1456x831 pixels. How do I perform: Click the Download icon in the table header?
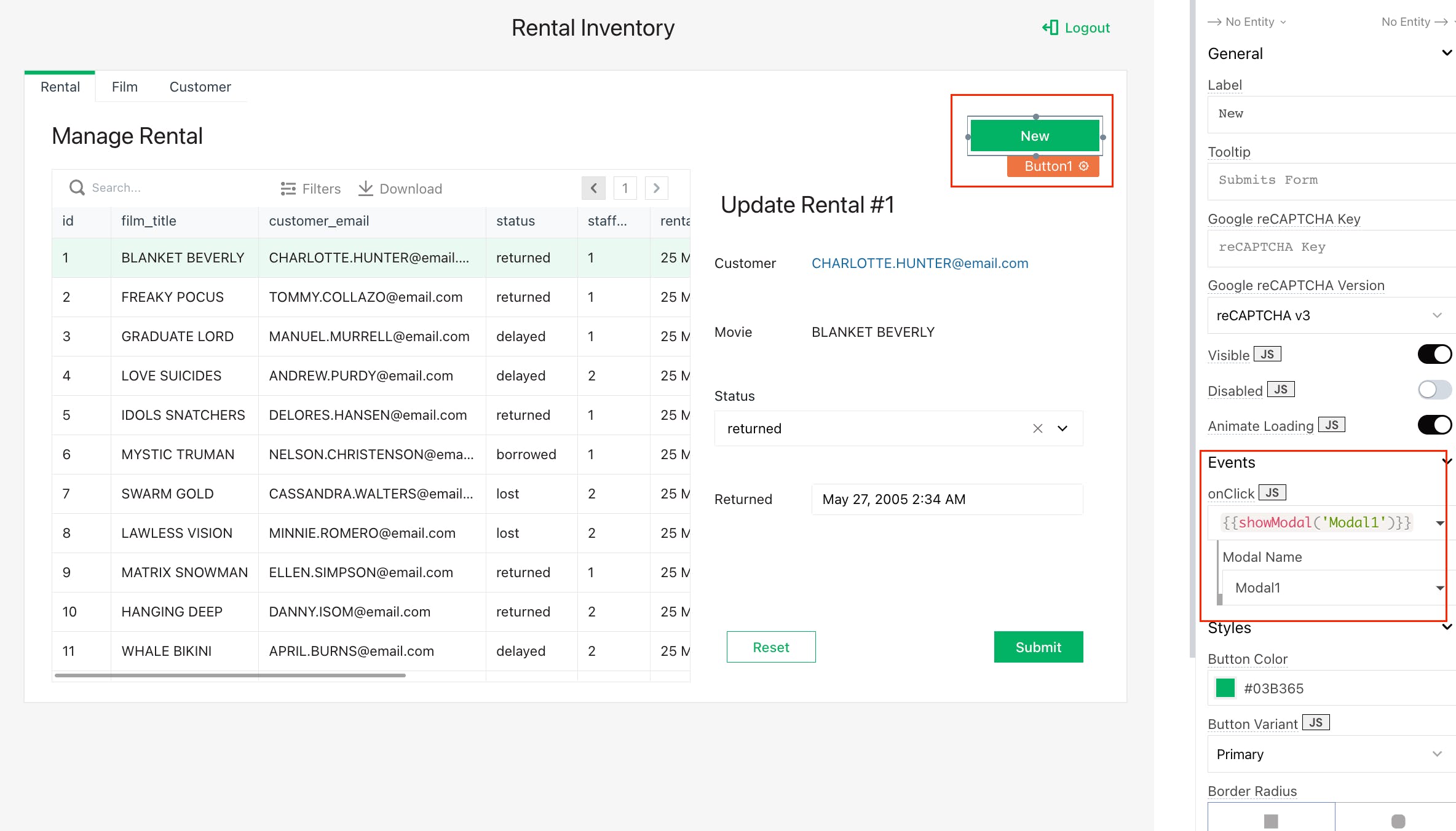point(366,188)
